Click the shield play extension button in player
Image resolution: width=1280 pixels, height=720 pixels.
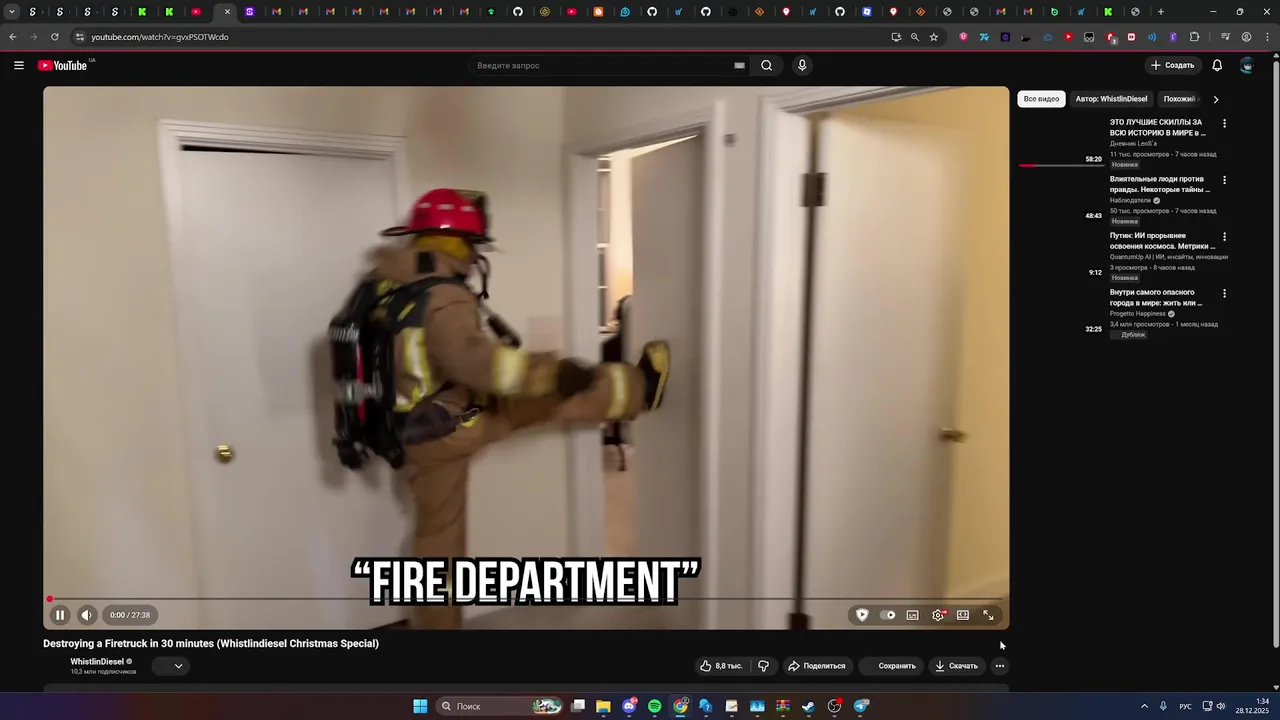click(x=862, y=615)
